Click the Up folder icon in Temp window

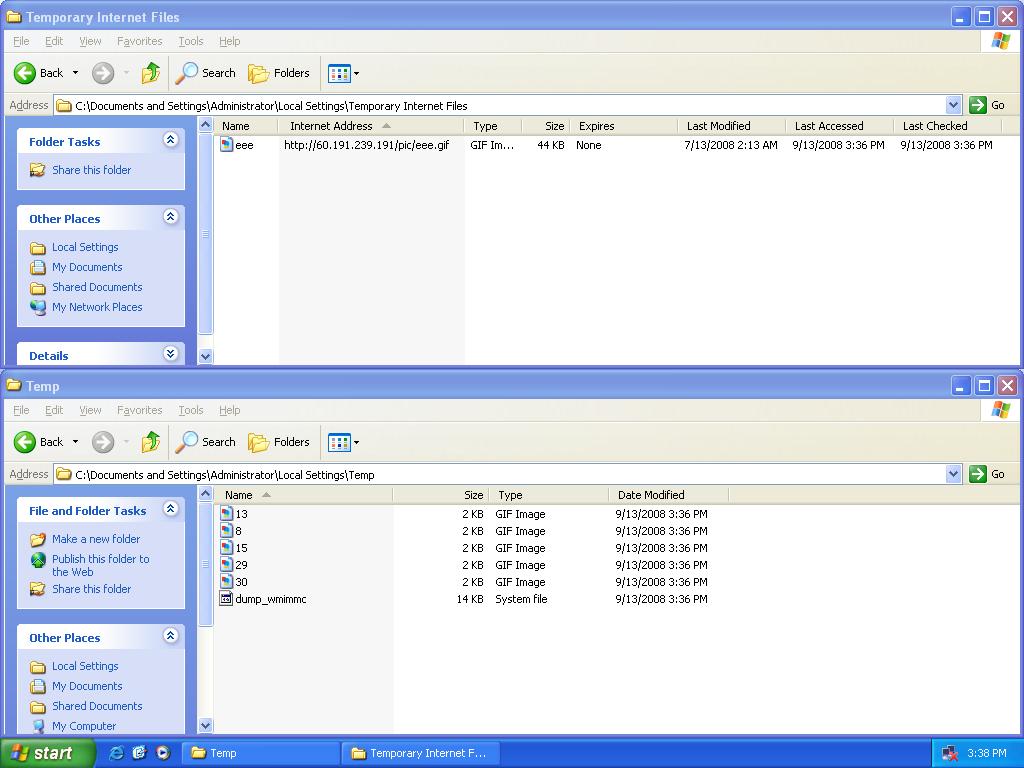click(151, 442)
